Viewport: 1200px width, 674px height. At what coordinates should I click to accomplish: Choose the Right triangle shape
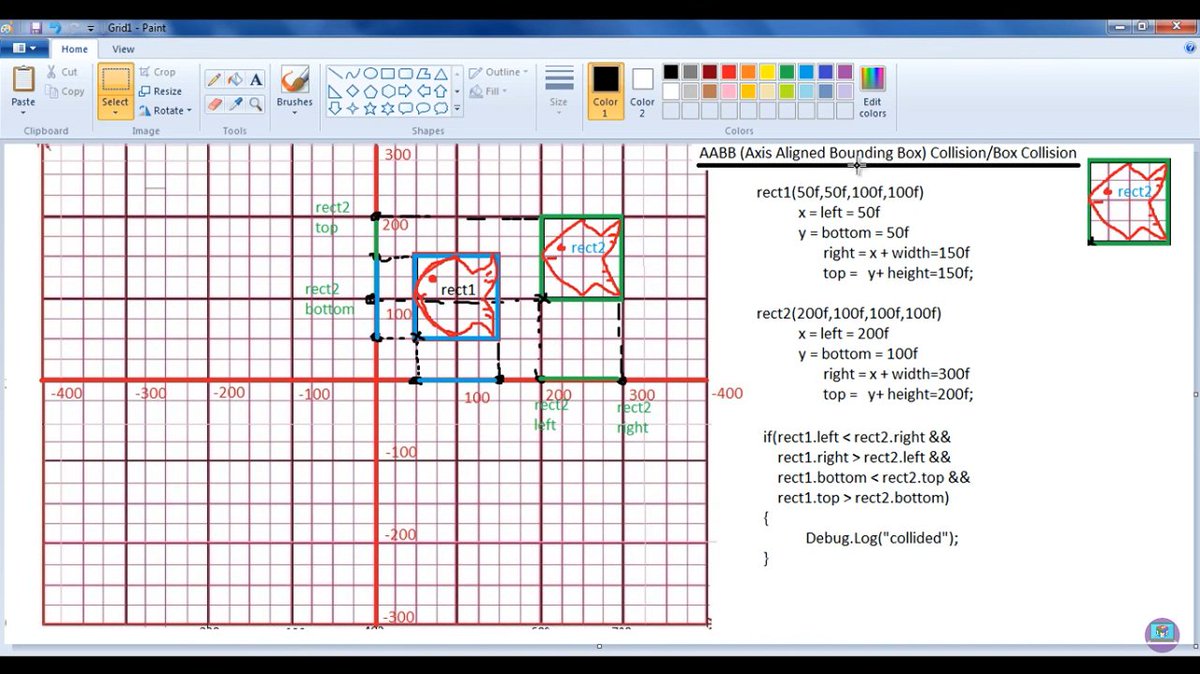(335, 91)
